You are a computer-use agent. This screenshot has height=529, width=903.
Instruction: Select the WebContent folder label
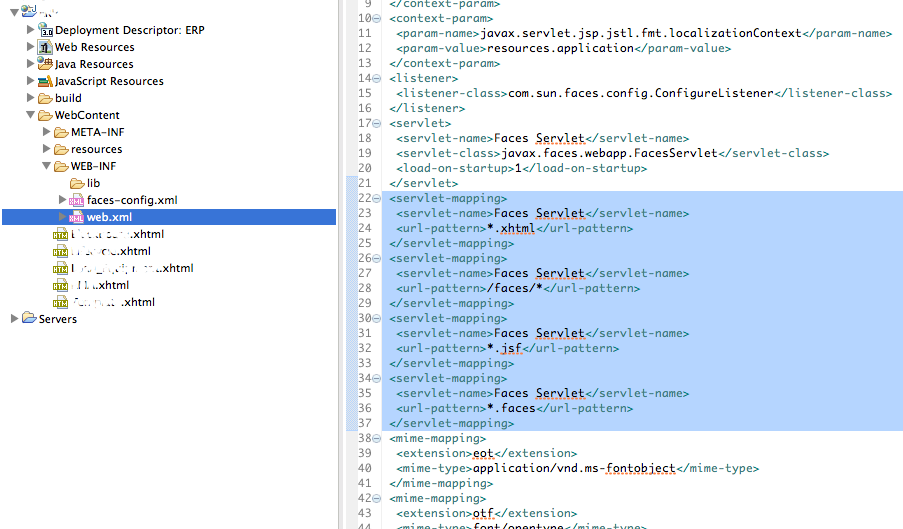87,115
